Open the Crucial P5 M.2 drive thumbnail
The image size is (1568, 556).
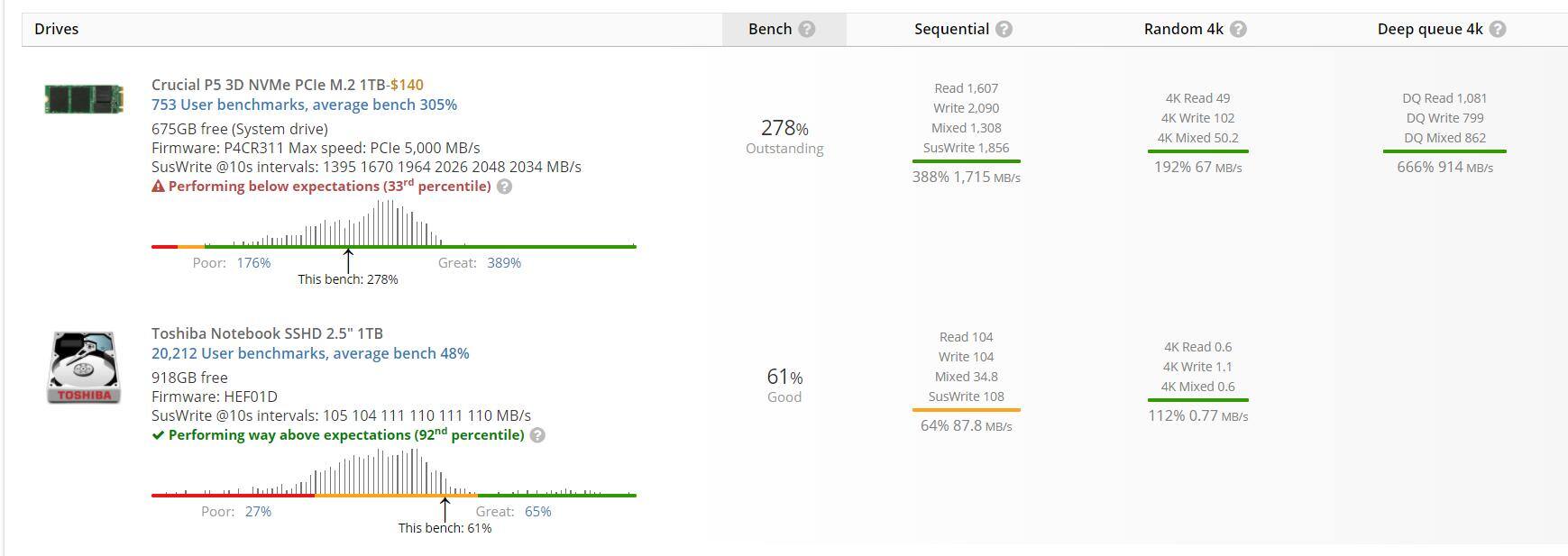[x=84, y=98]
